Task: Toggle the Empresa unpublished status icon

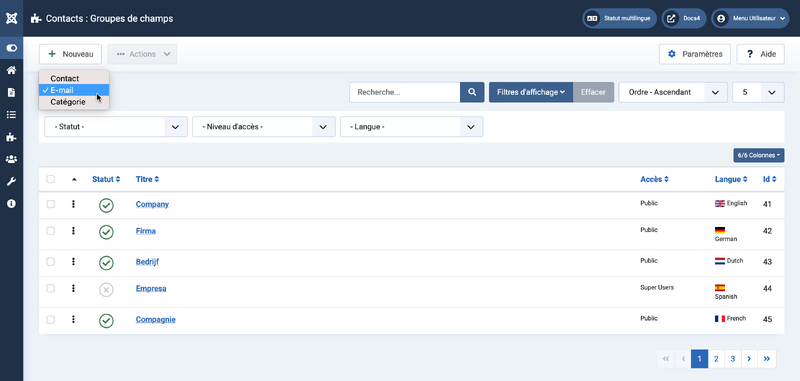Action: (x=106, y=290)
